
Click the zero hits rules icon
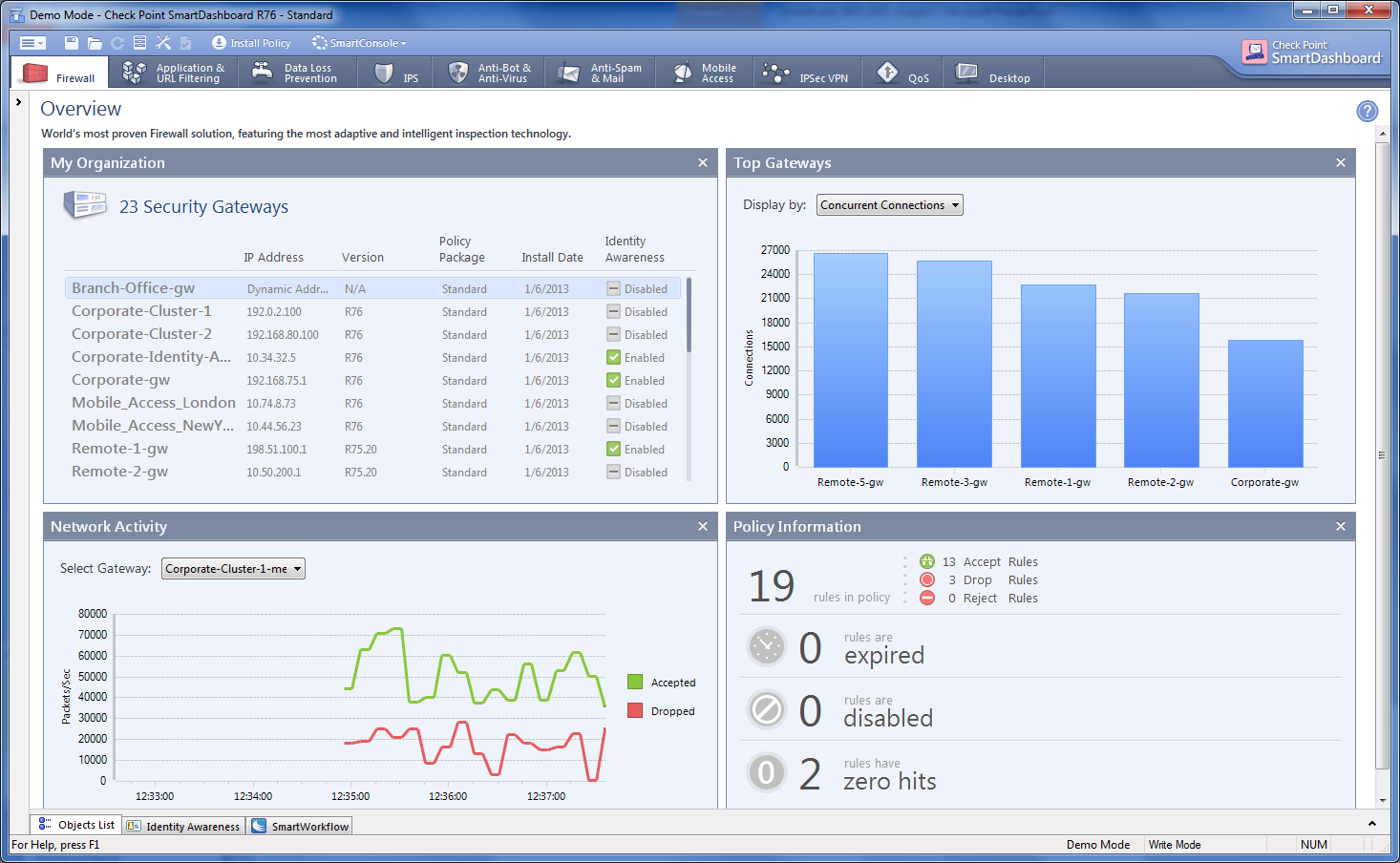click(767, 772)
